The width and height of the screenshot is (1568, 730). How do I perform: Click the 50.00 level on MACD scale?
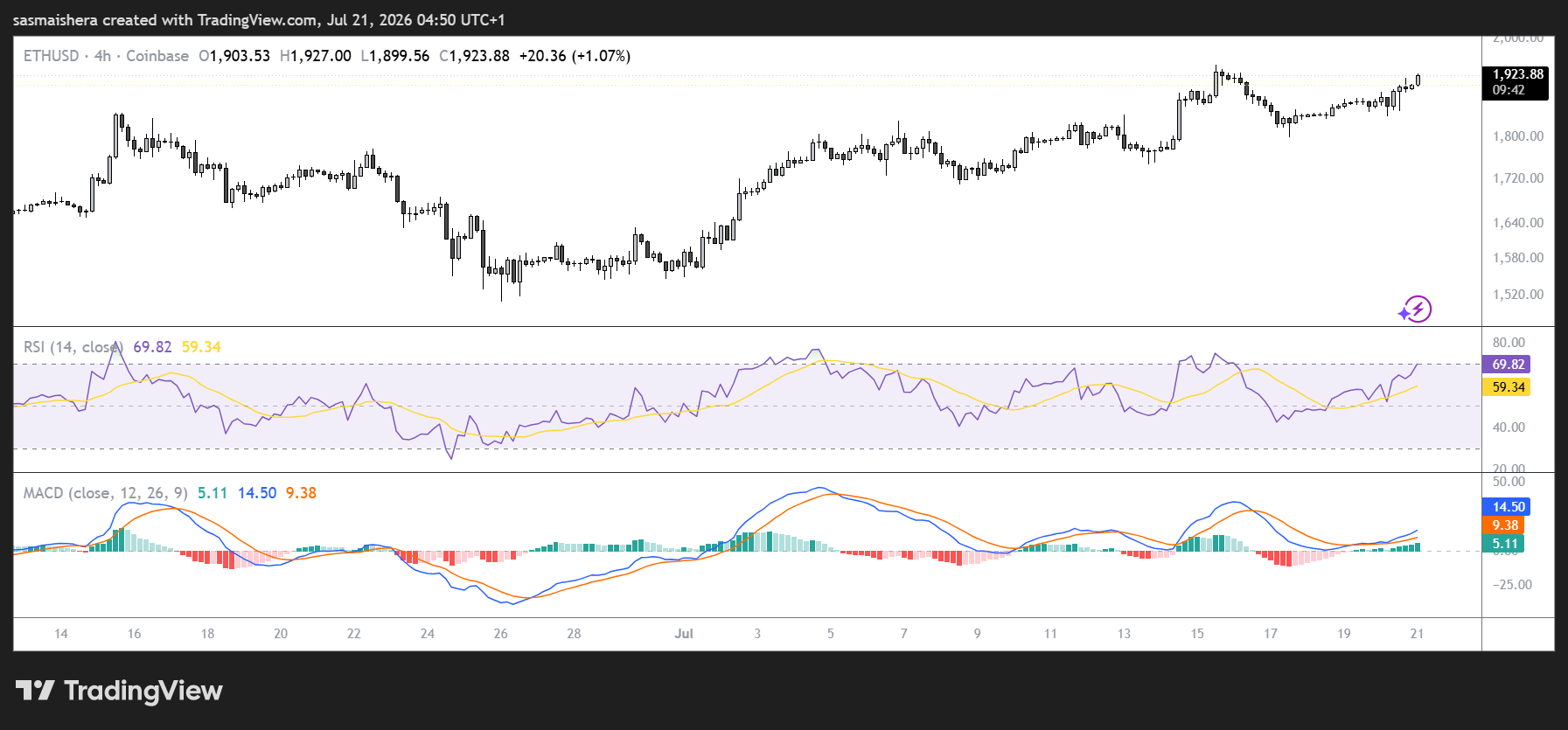1509,482
